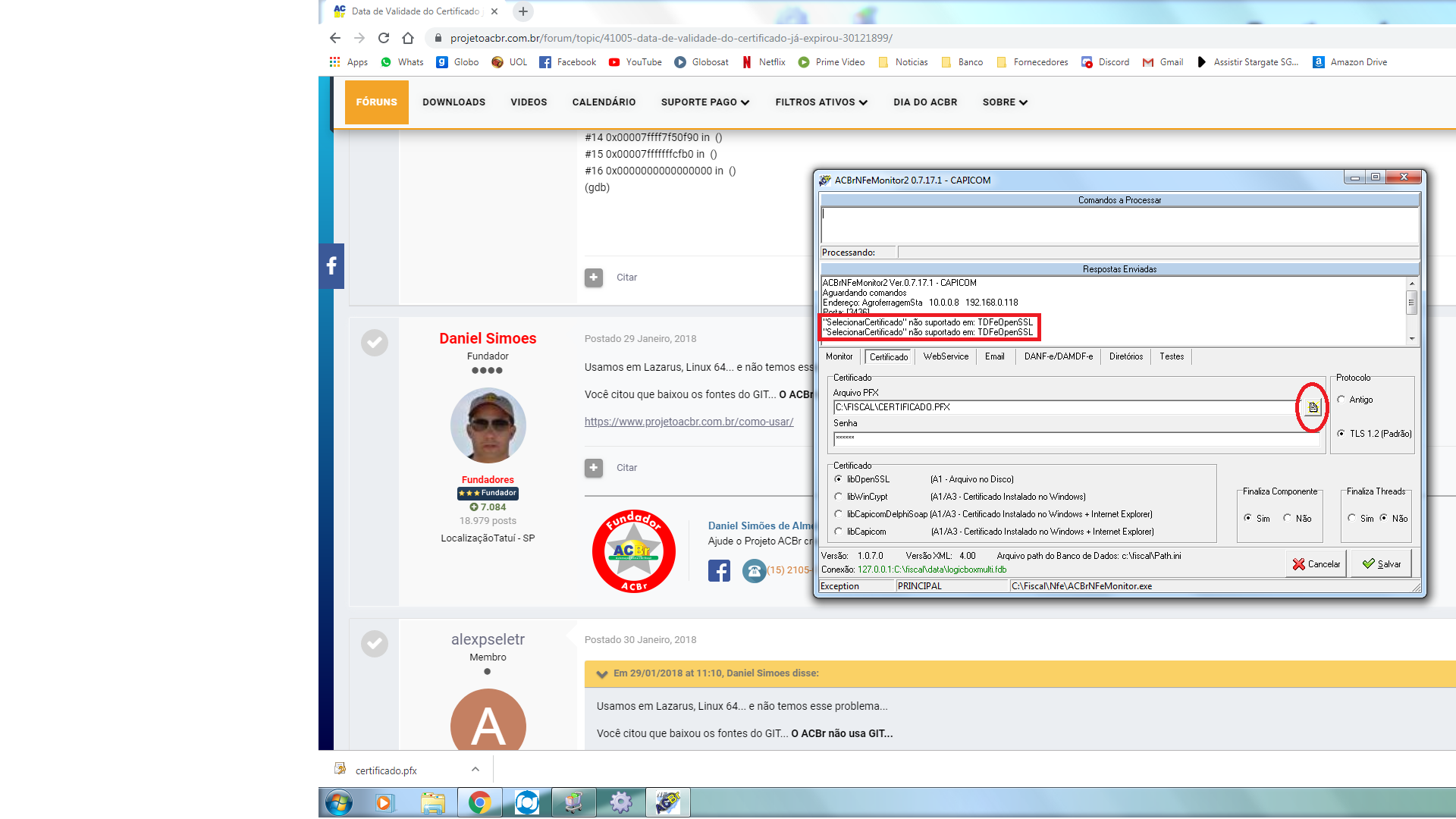Browse for PFX file icon button

(1313, 407)
